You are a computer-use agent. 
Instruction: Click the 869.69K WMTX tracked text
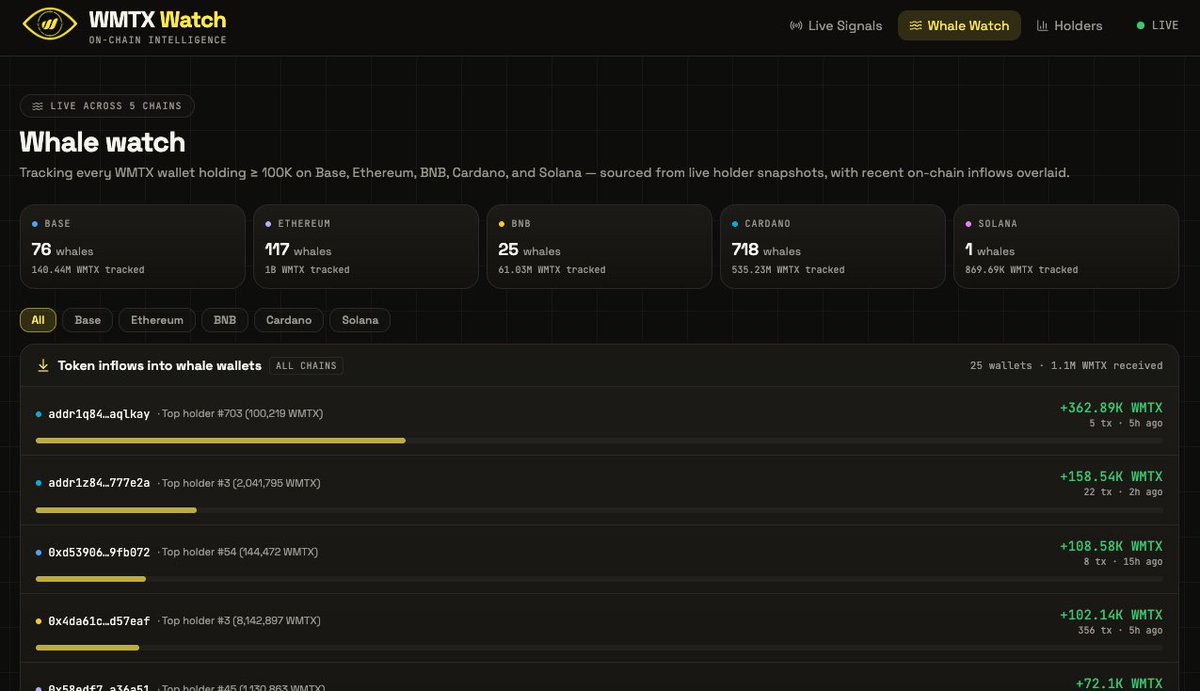1022,270
